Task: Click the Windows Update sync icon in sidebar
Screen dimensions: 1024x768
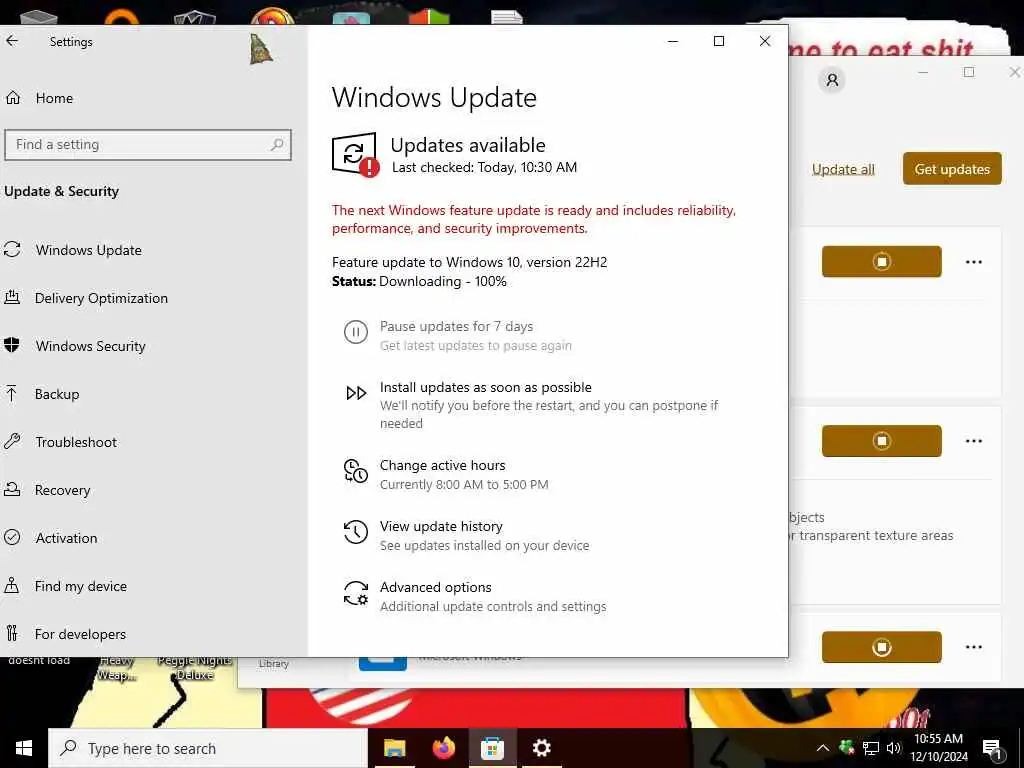Action: pyautogui.click(x=12, y=249)
